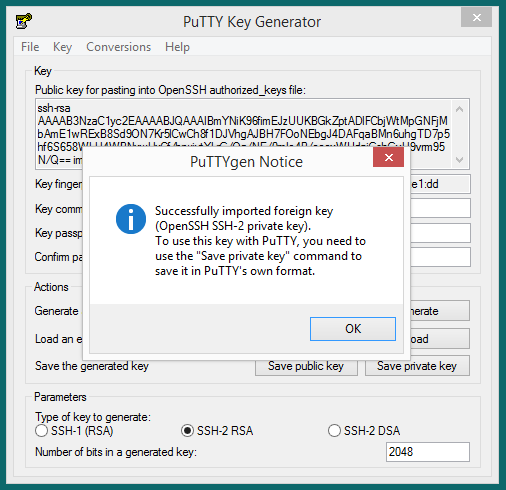Click the 'Public key for pasting into OpenSSH' label
This screenshot has width=506, height=490.
[170, 90]
